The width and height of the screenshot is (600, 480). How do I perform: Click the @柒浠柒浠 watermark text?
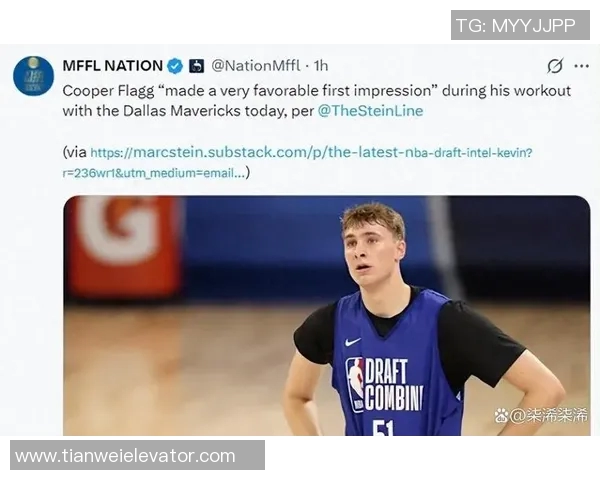coord(548,415)
